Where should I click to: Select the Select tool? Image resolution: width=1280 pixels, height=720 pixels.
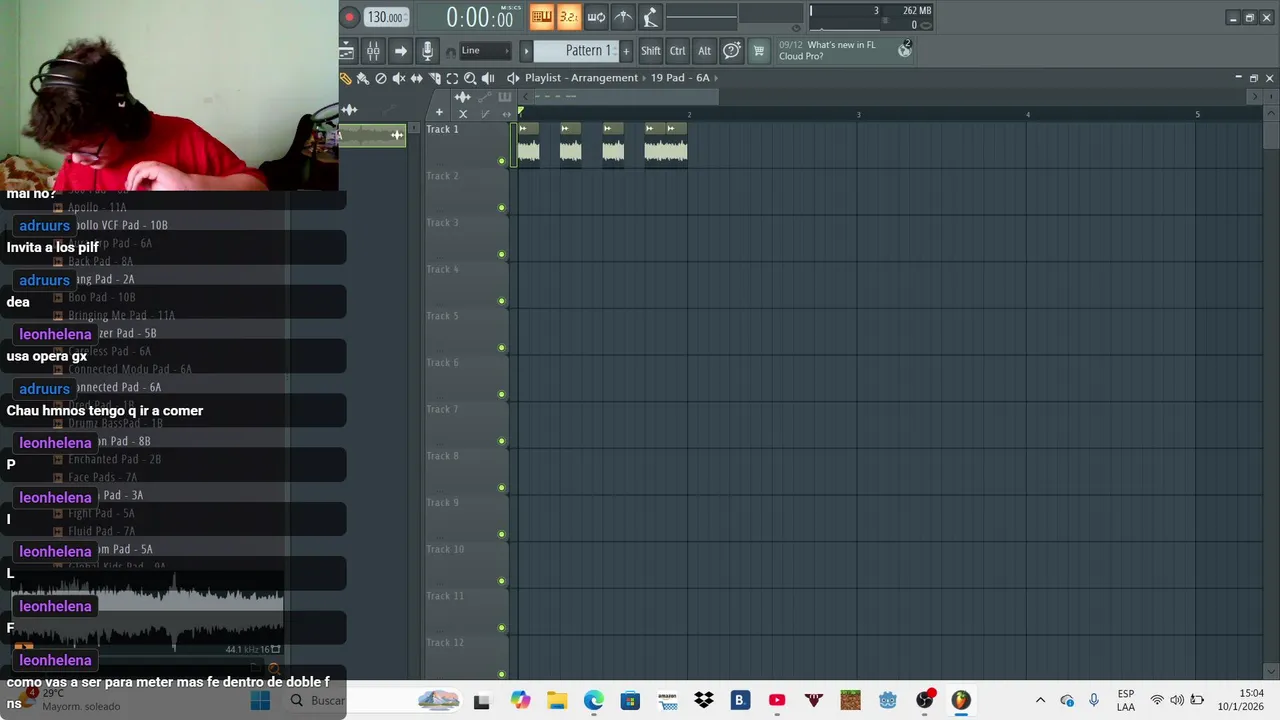(x=452, y=78)
